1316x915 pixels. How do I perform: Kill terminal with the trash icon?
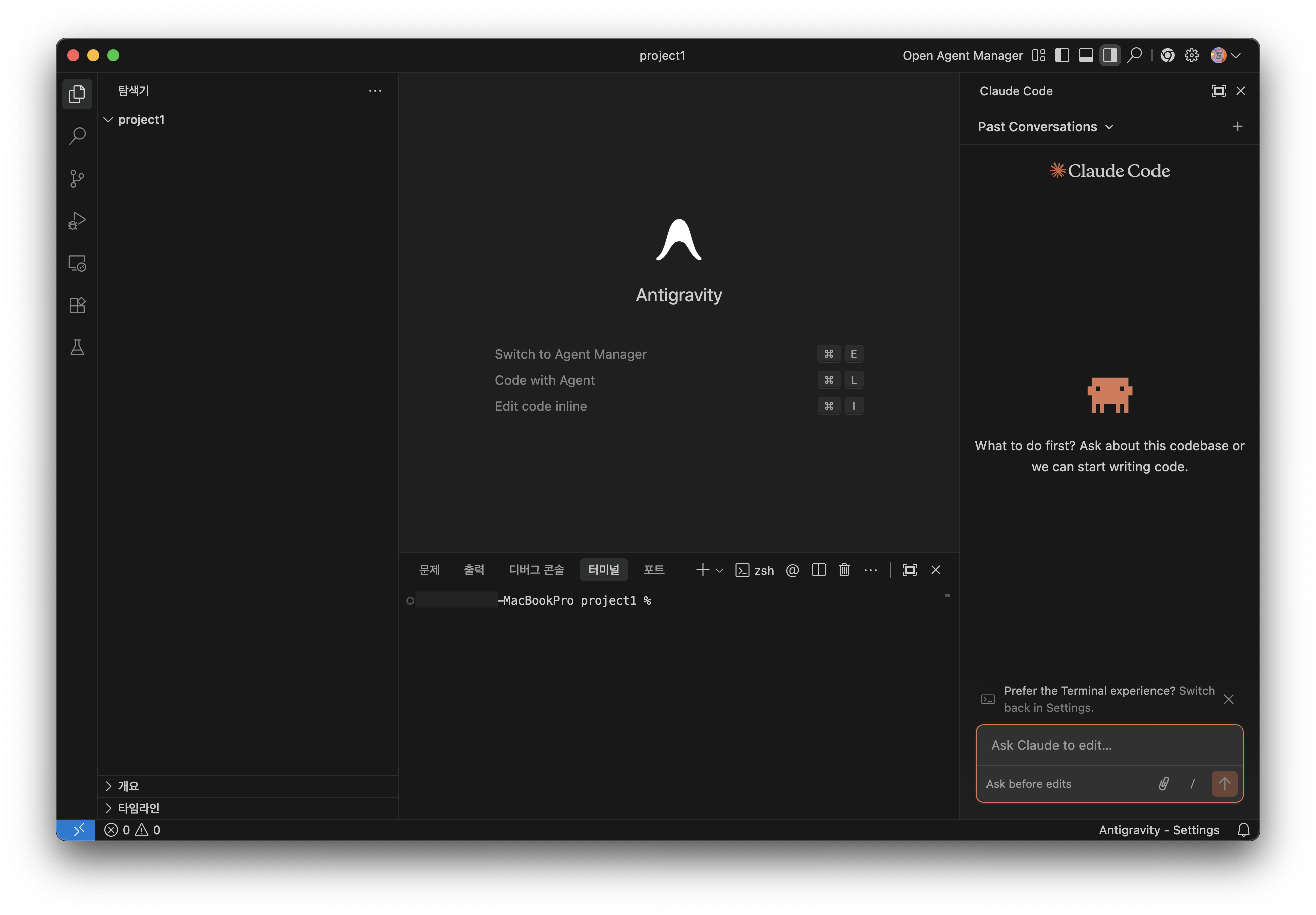[x=844, y=570]
